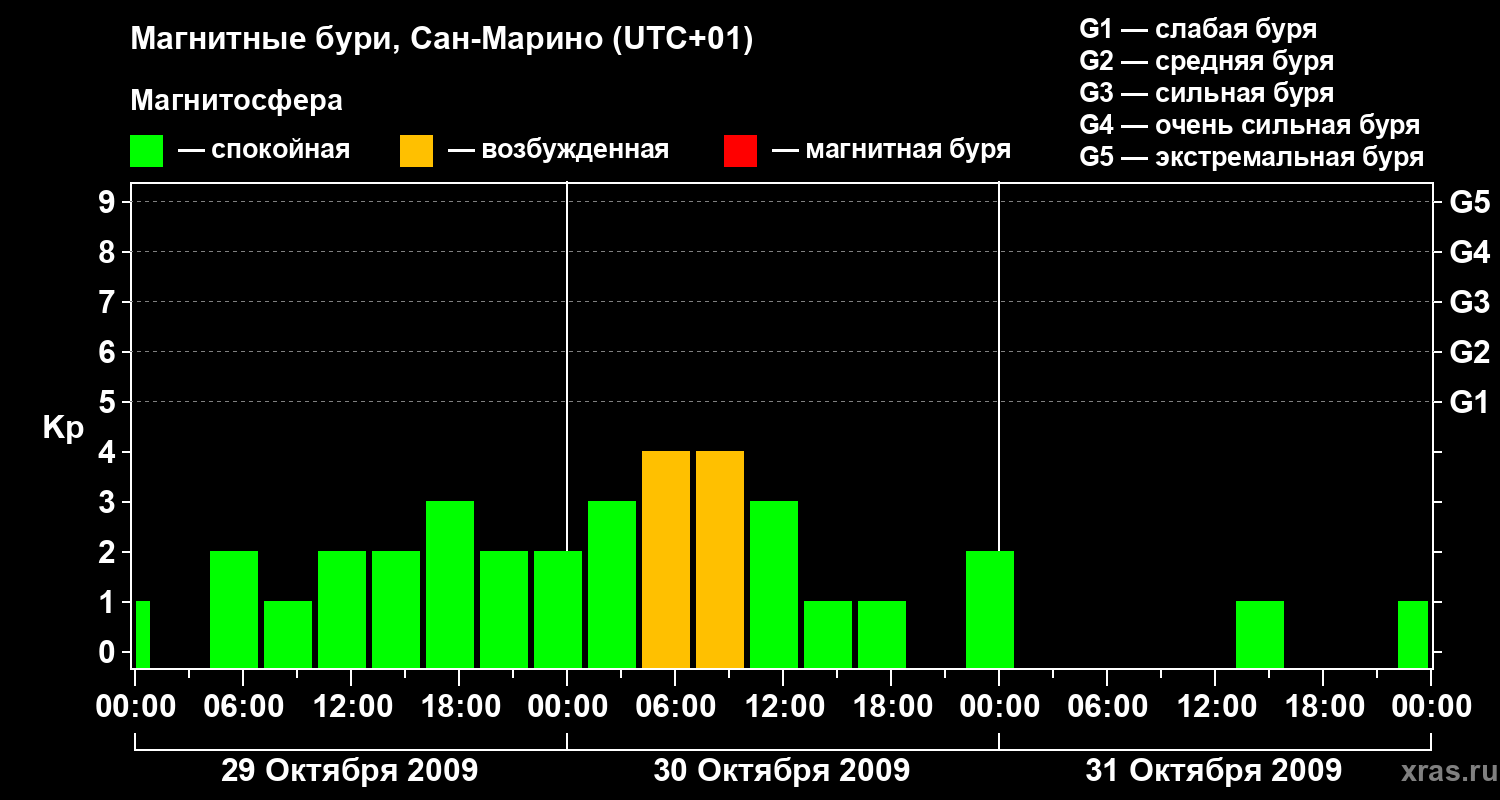
Task: Click right-axis 'G1' label by the Kp 5 gridline
Action: 1470,403
